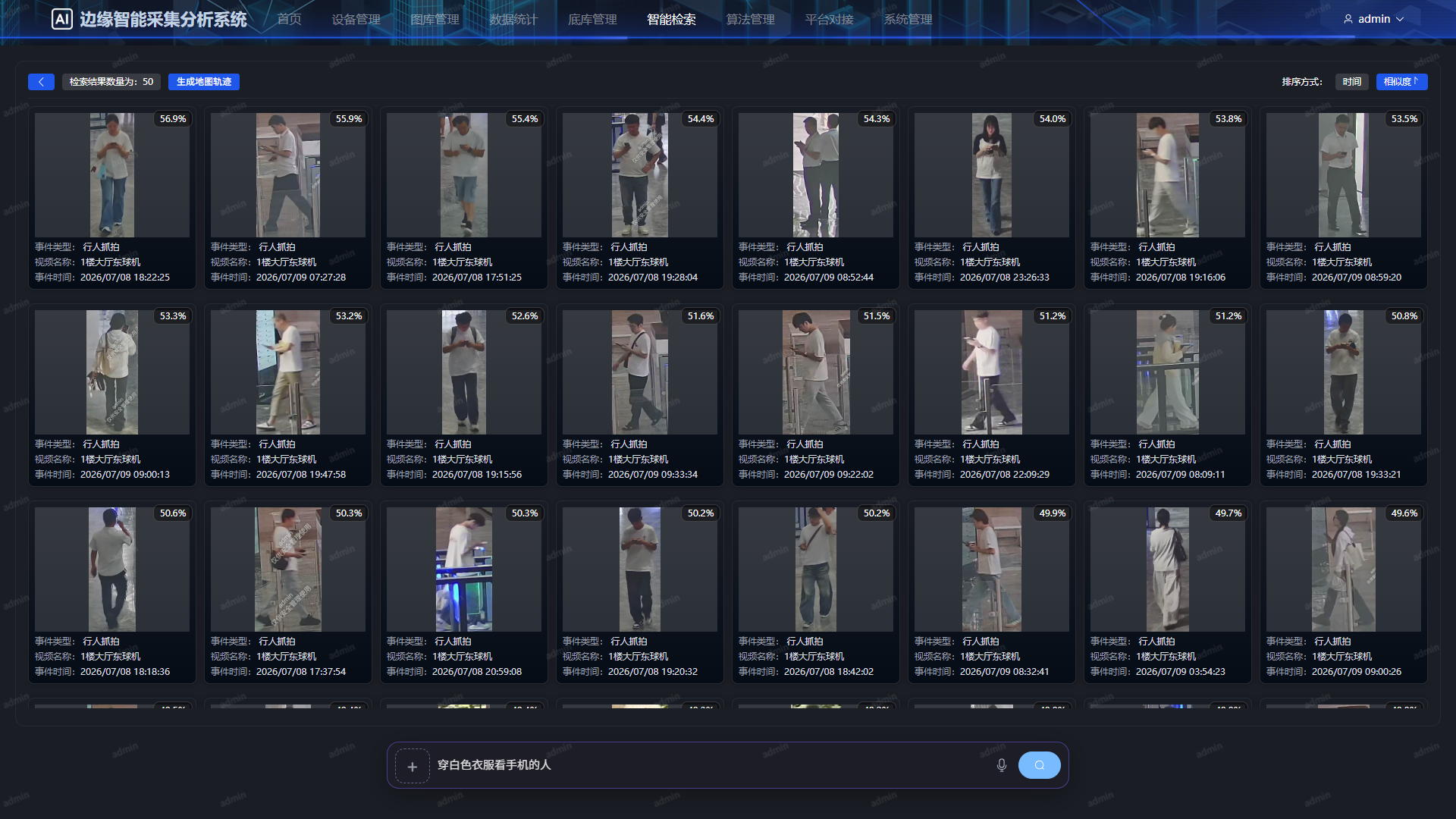
Task: Click the timestamp 2026/07/09 09:00:13
Action: pyautogui.click(x=125, y=475)
